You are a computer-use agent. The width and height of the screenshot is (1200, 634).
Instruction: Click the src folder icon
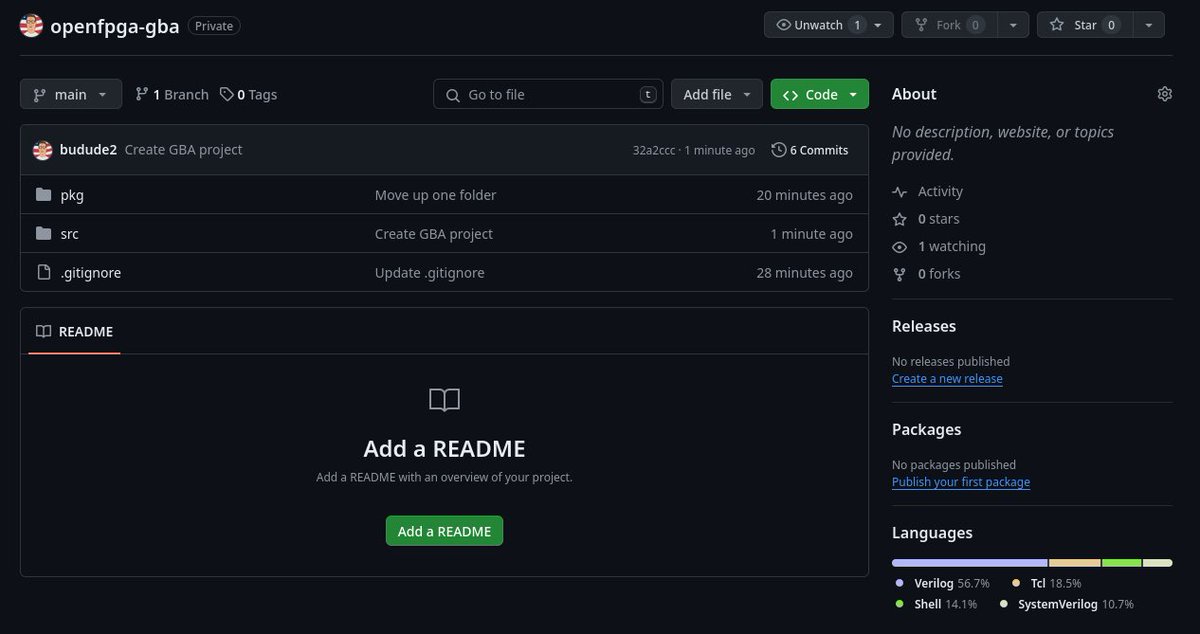coord(43,233)
